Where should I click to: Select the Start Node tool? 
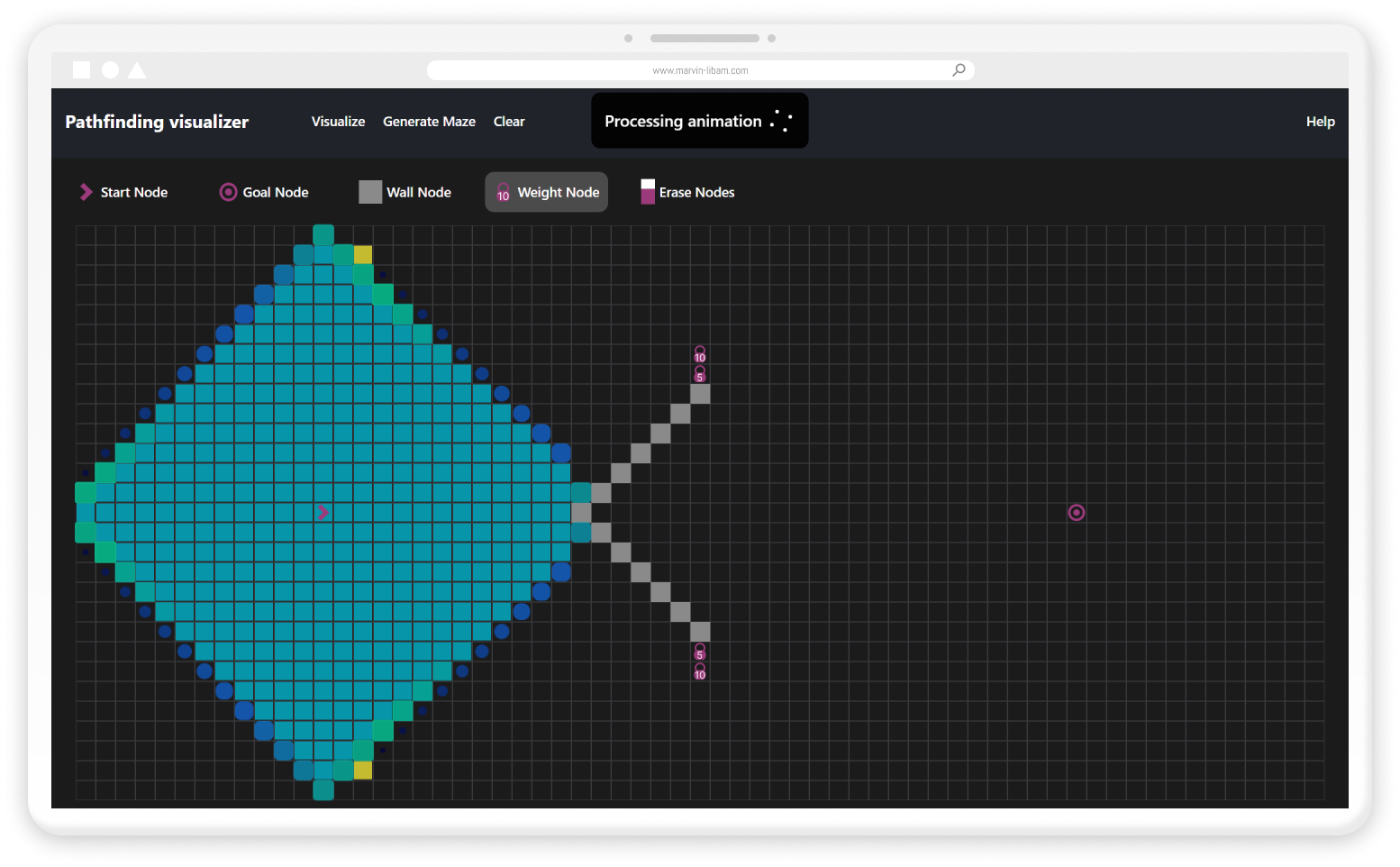(x=124, y=192)
